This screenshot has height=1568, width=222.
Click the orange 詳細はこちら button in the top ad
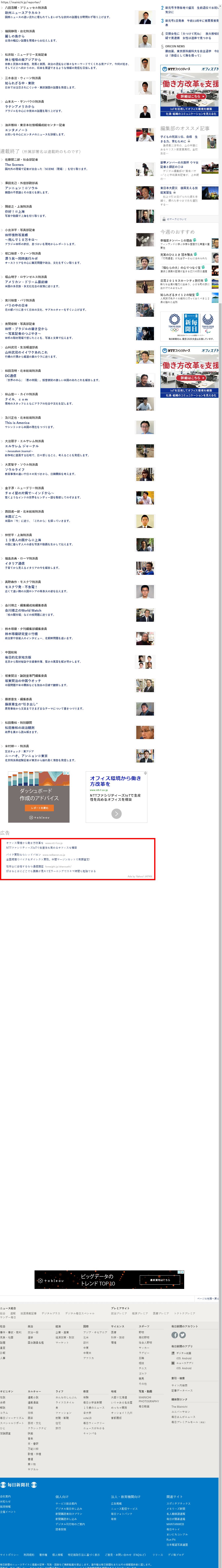pyautogui.click(x=190, y=96)
